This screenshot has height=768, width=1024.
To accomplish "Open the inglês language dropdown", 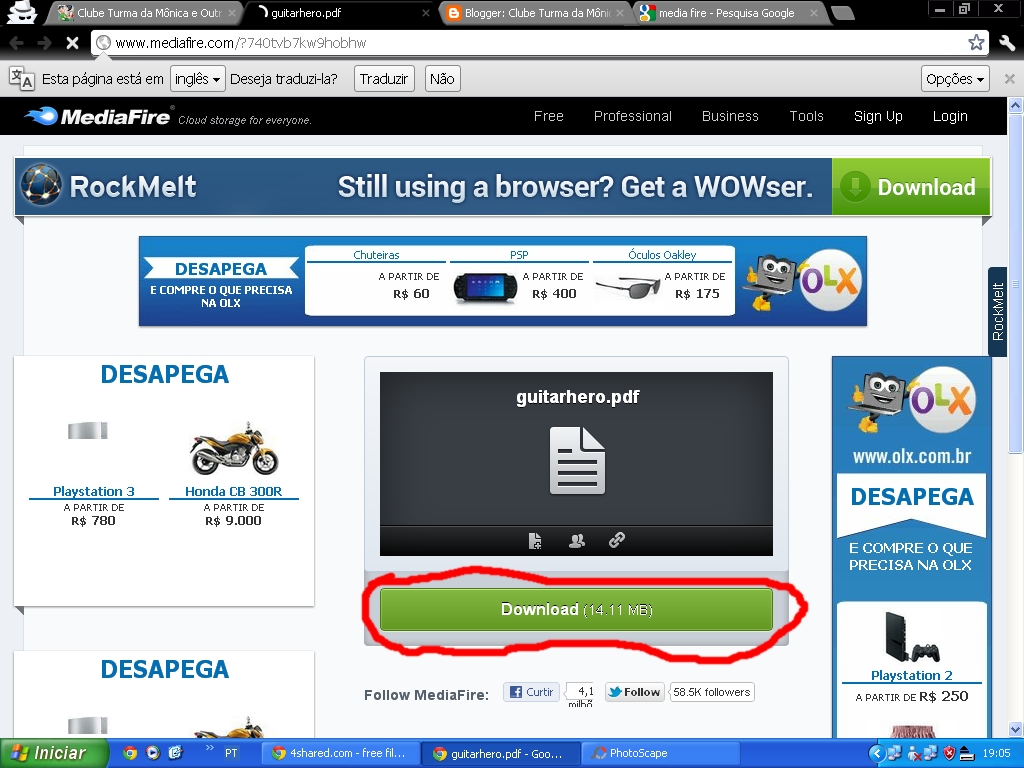I will [197, 79].
